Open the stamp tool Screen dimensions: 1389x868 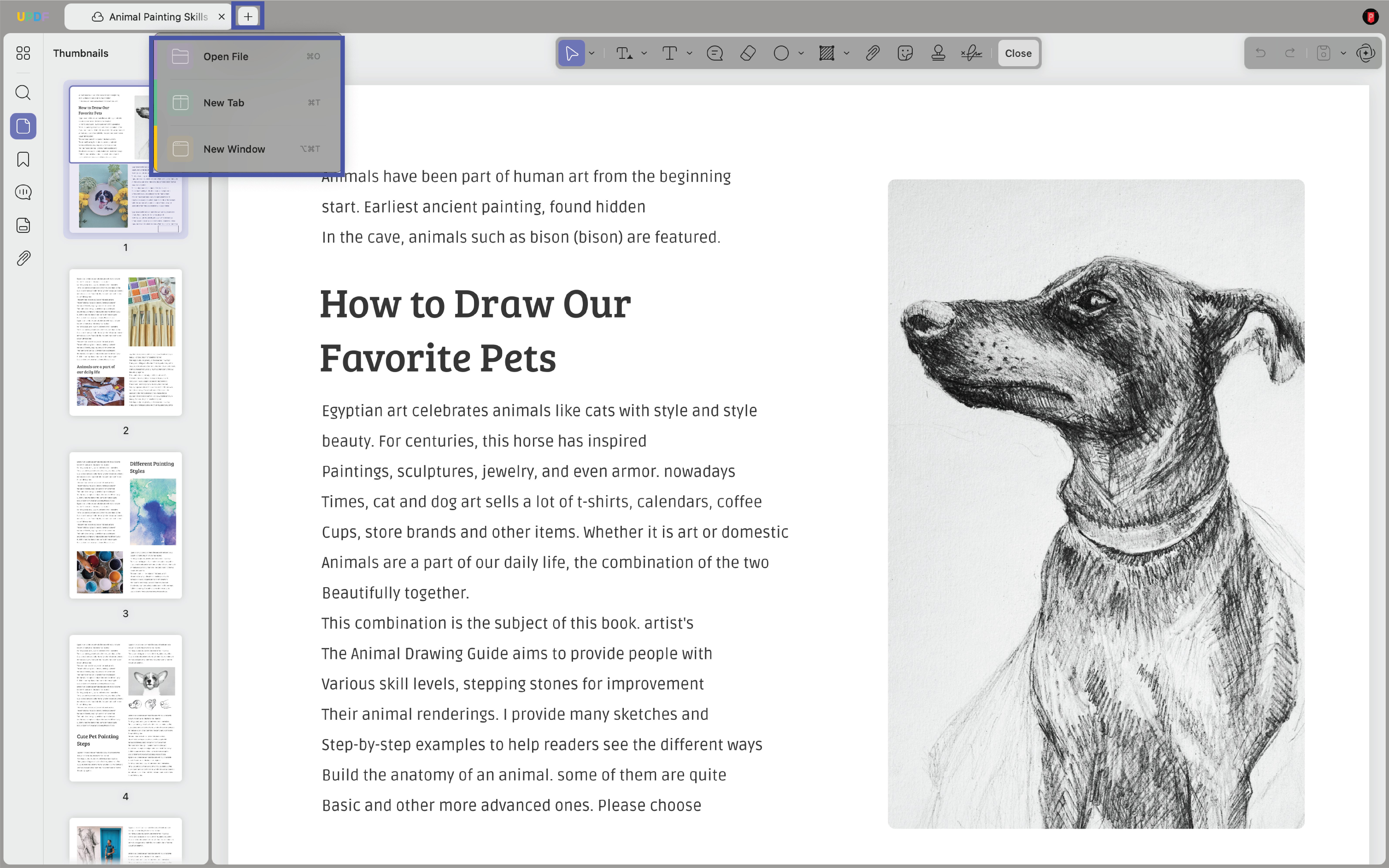[938, 53]
